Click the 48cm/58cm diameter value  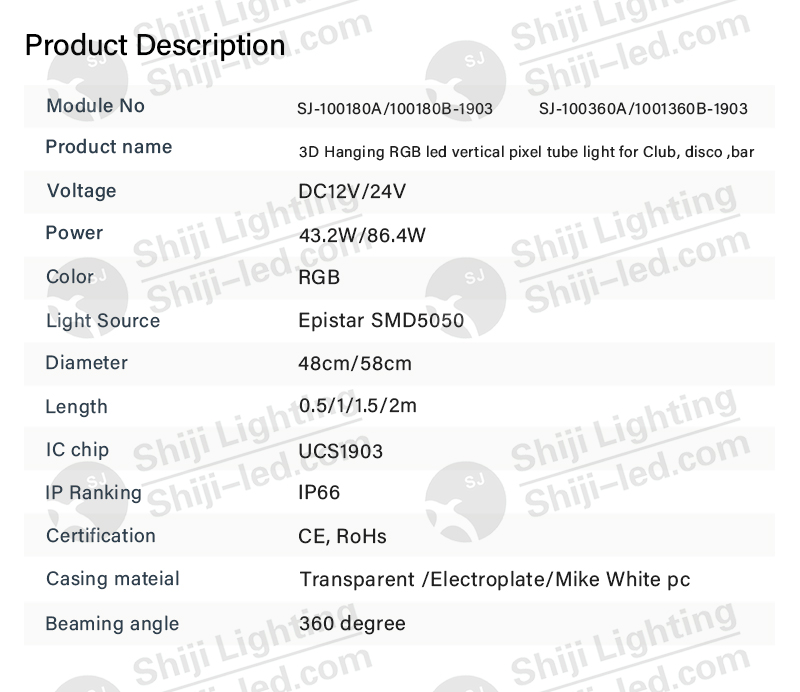(x=355, y=363)
